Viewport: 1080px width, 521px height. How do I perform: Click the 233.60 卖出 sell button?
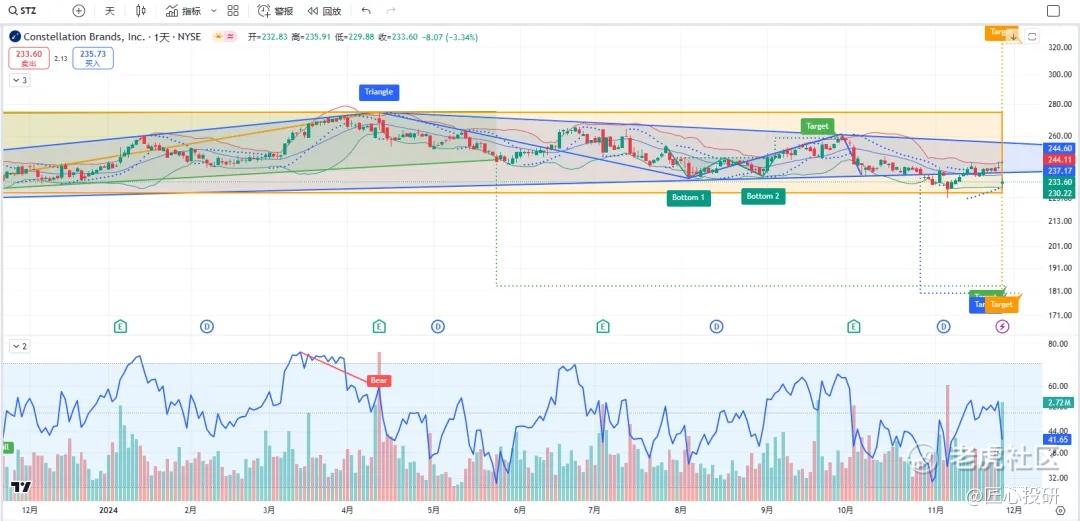29,59
